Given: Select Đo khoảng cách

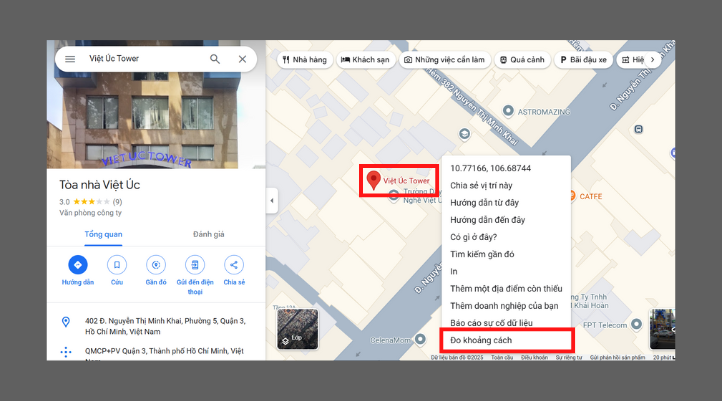Looking at the screenshot, I should click(481, 340).
